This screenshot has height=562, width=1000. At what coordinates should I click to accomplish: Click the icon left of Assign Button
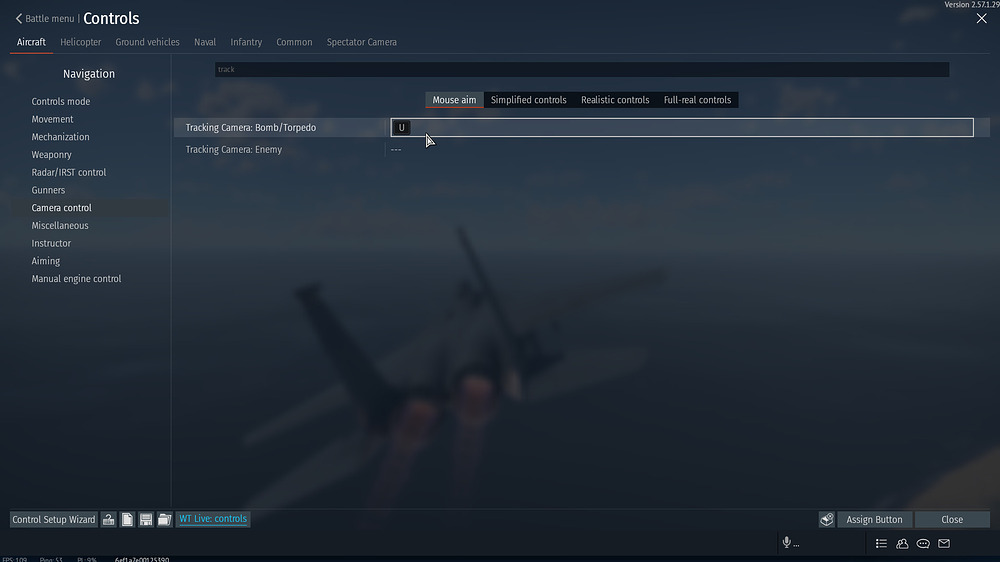(827, 519)
